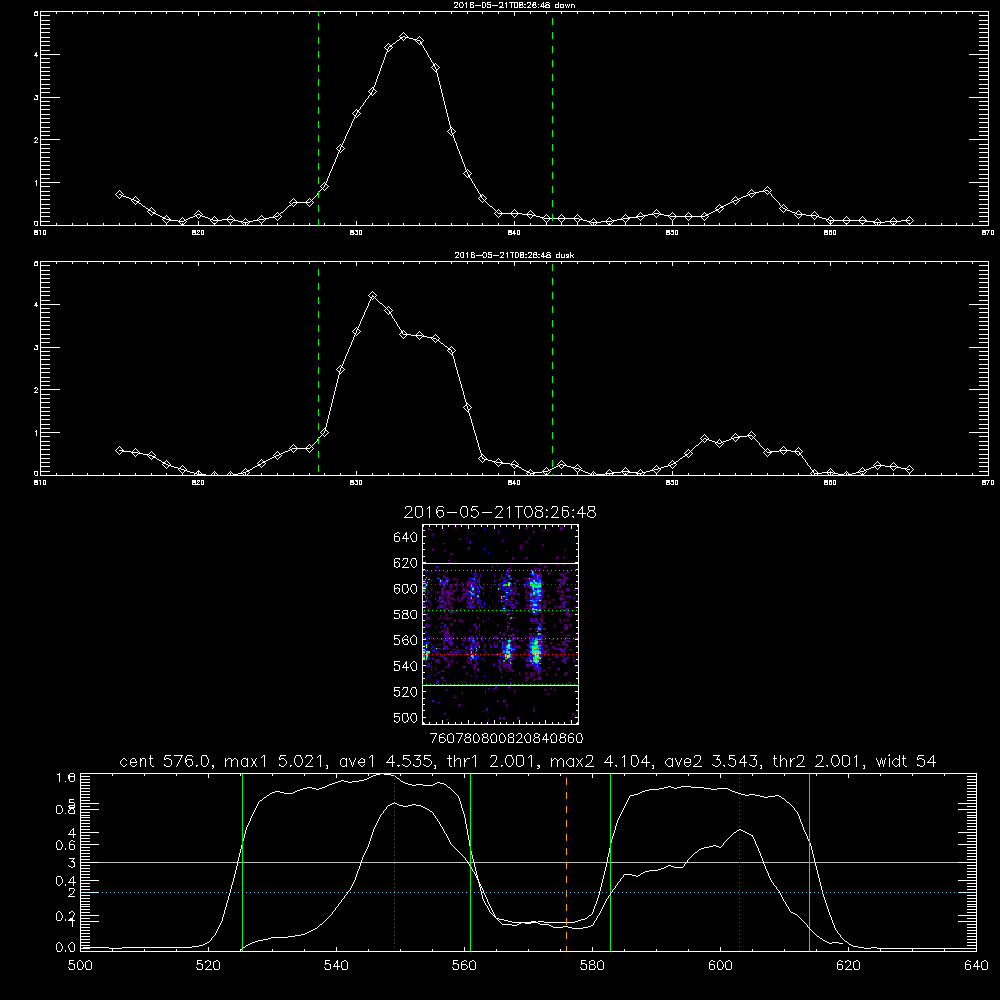Click the left green dashed marker in dusk plot
This screenshot has width=1000, height=1000.
tap(318, 369)
